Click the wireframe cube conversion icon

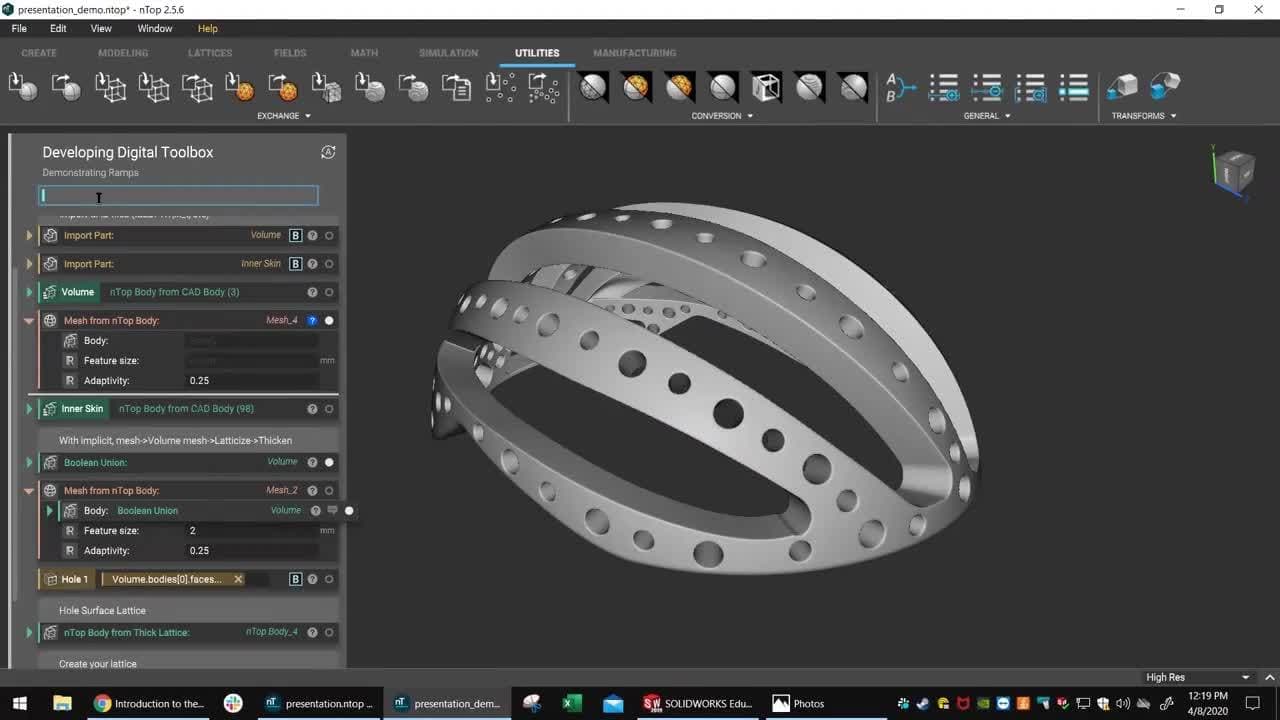click(x=766, y=87)
